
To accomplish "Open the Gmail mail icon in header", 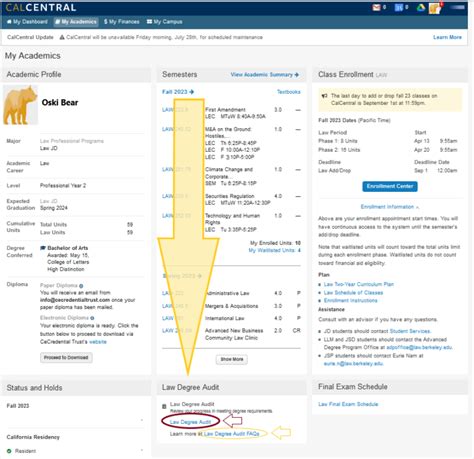I will (376, 7).
